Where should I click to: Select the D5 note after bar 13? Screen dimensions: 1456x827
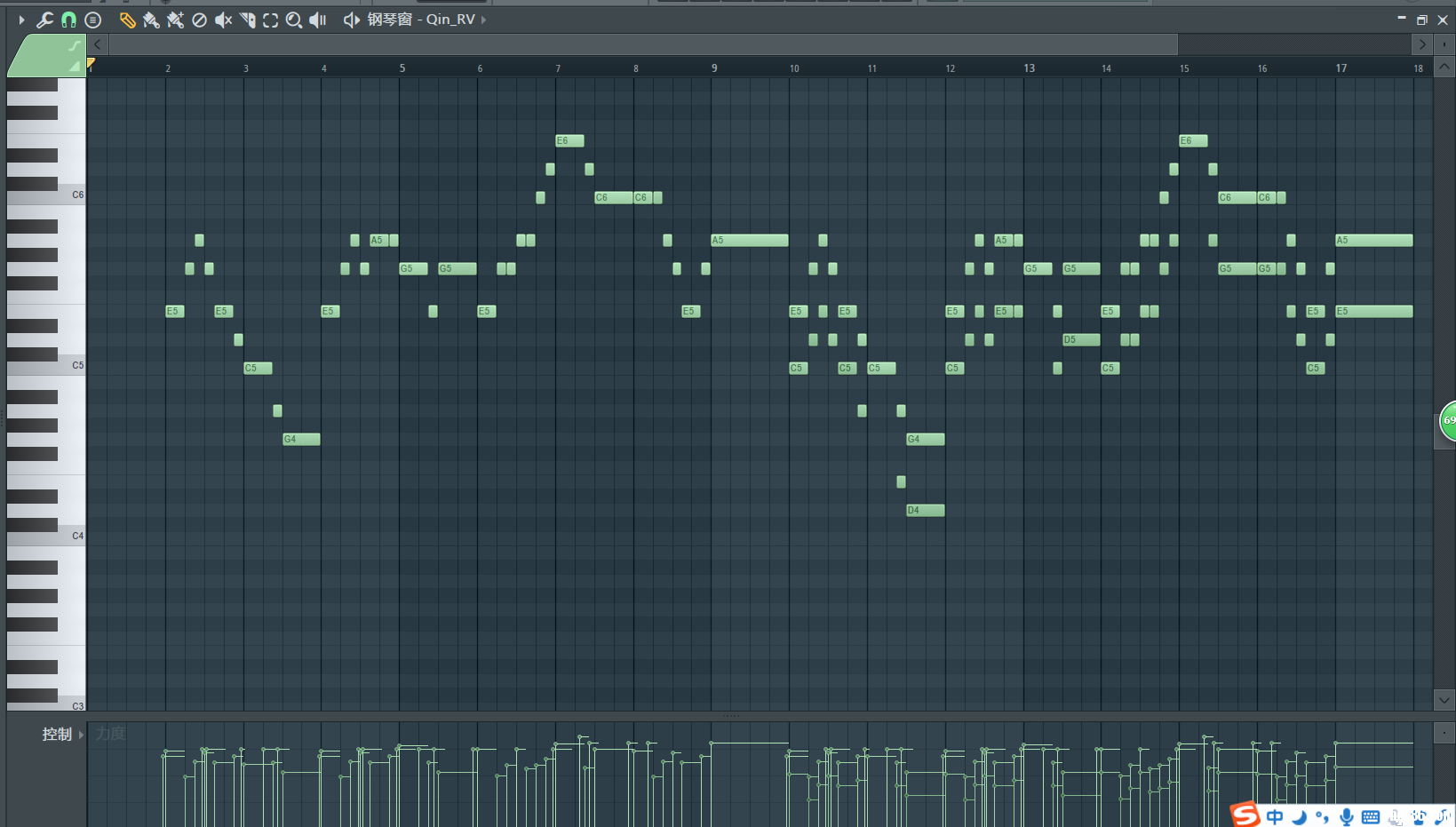(x=1081, y=339)
